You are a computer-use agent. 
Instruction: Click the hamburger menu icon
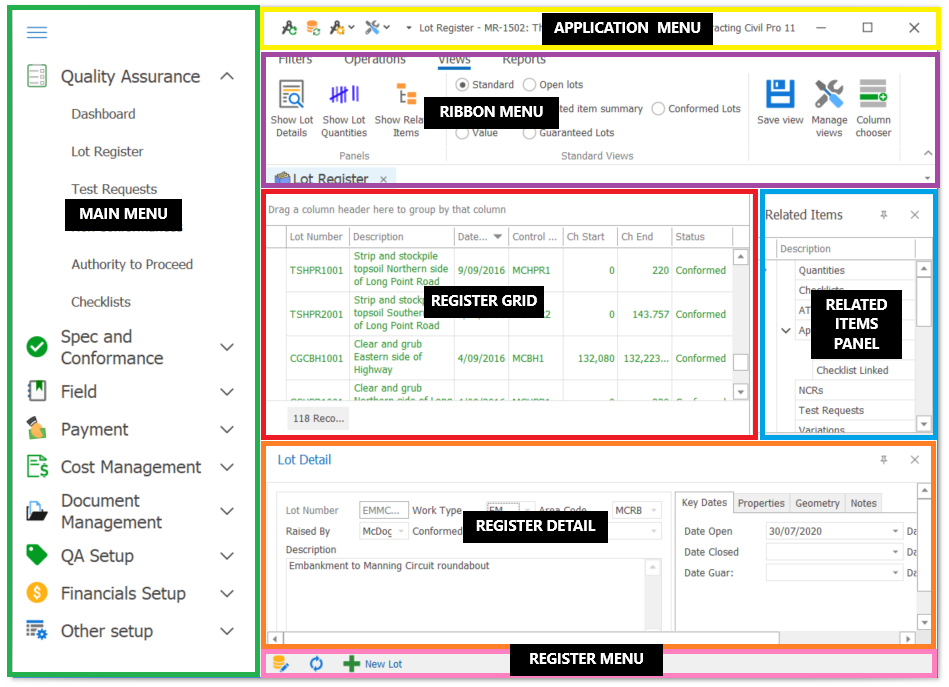point(37,32)
